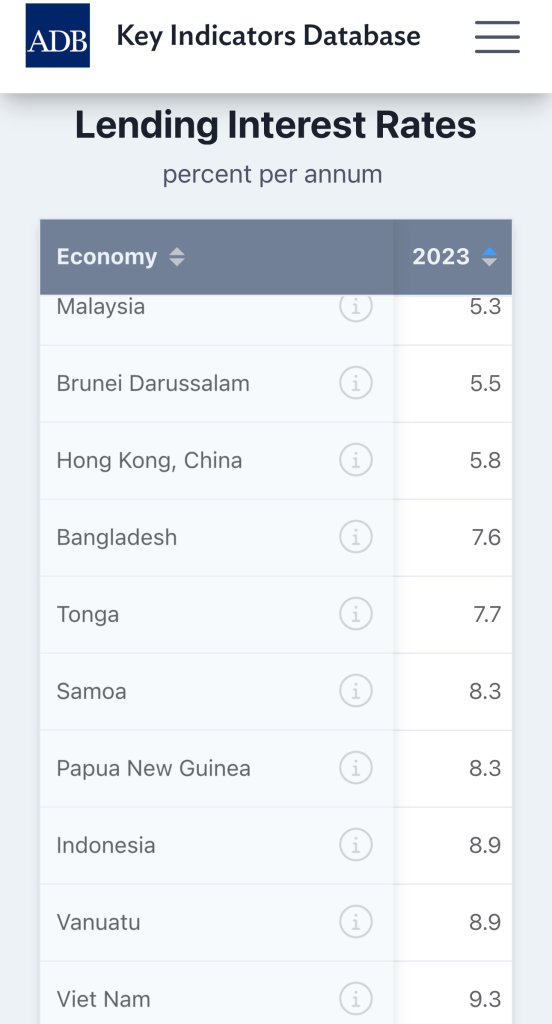
Task: Tap the info icon for Indonesia
Action: (x=356, y=845)
